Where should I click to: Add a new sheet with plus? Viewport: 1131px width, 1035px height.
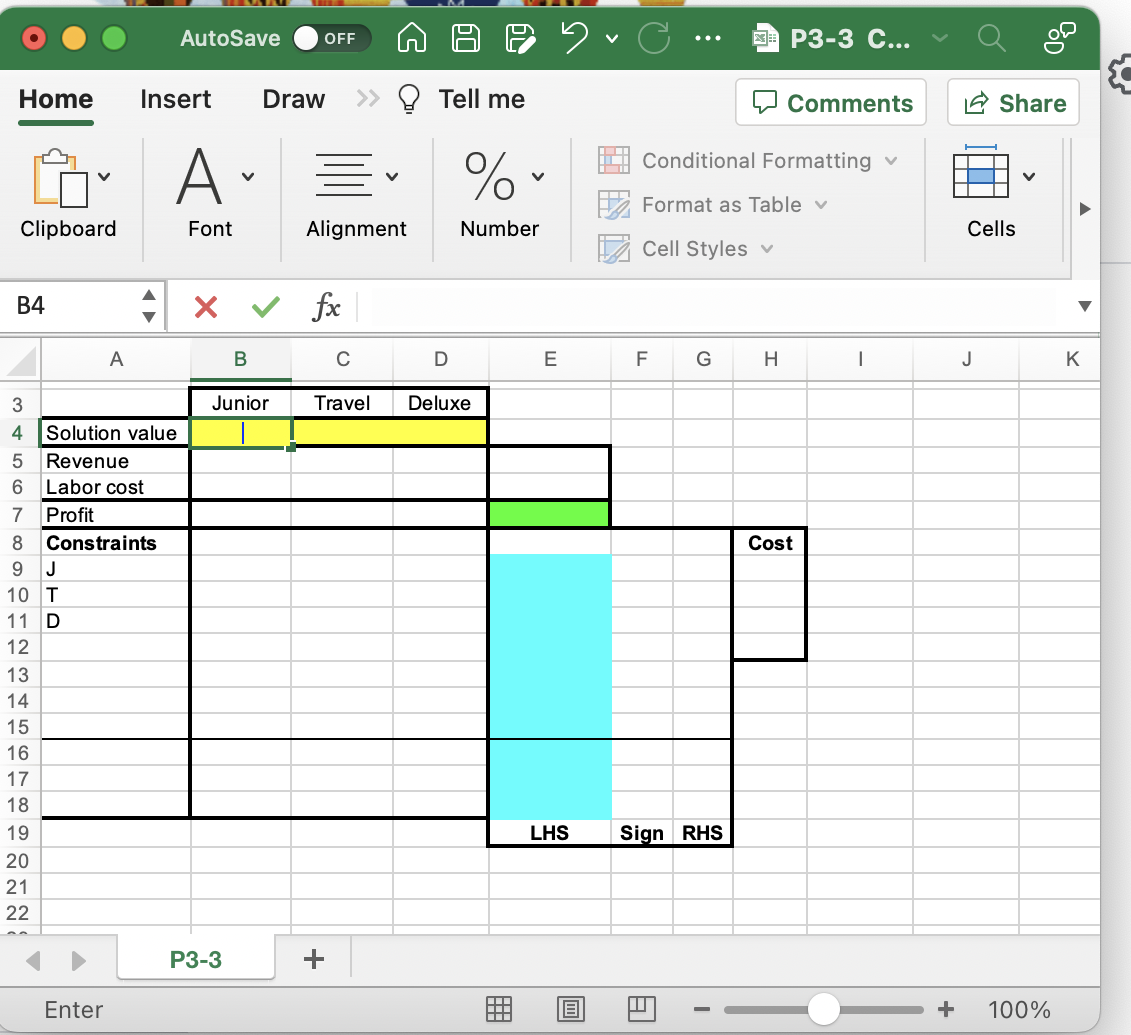314,959
